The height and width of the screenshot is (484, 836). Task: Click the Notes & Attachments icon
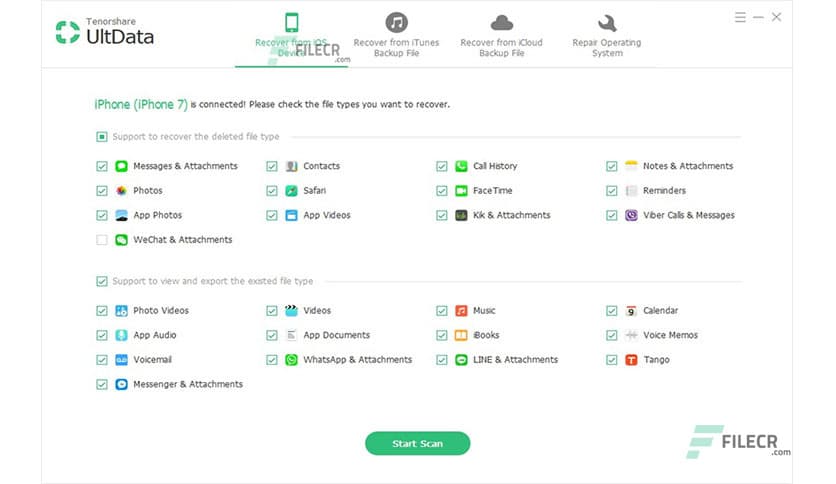pos(631,166)
